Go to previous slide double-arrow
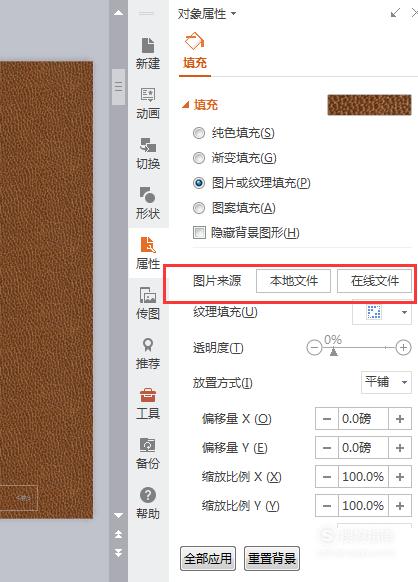Viewport: 418px width, 582px height. pos(118,534)
